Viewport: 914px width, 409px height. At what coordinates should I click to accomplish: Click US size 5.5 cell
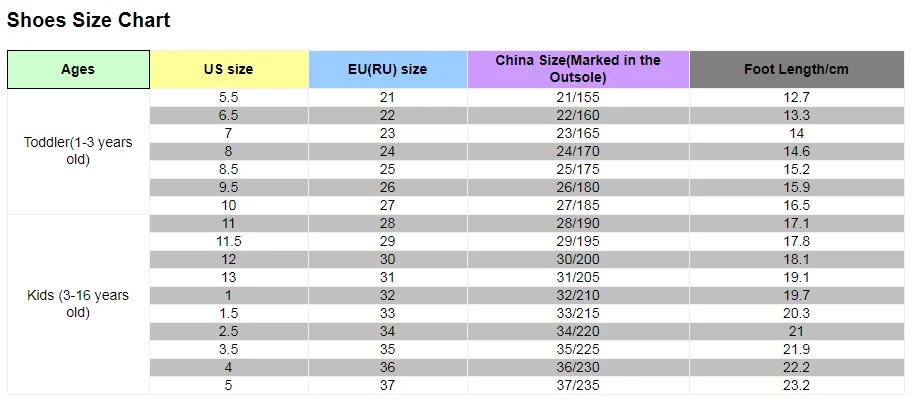pyautogui.click(x=229, y=98)
